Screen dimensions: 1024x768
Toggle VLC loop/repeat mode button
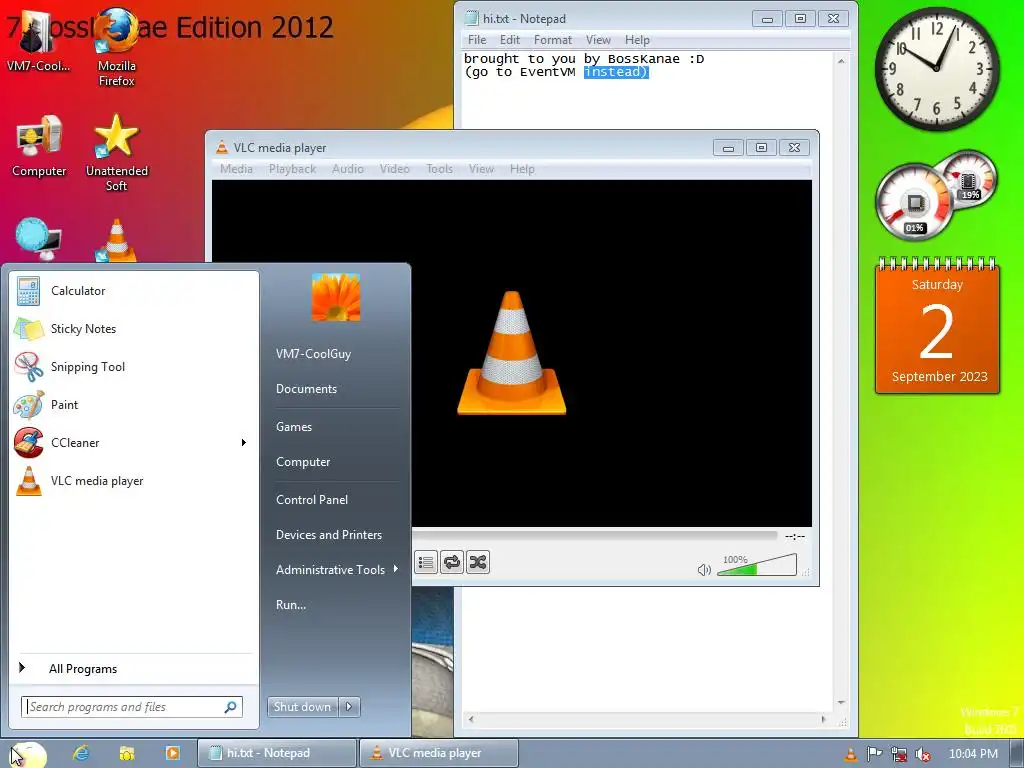click(x=451, y=562)
